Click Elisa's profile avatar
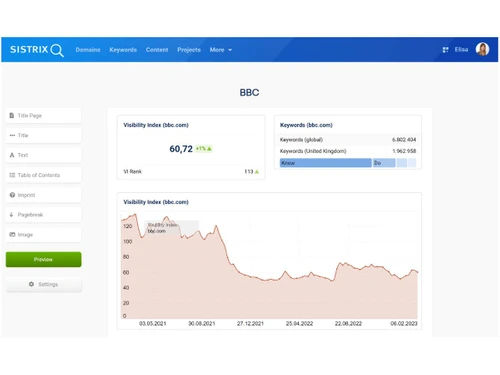The image size is (500, 375). tap(482, 49)
